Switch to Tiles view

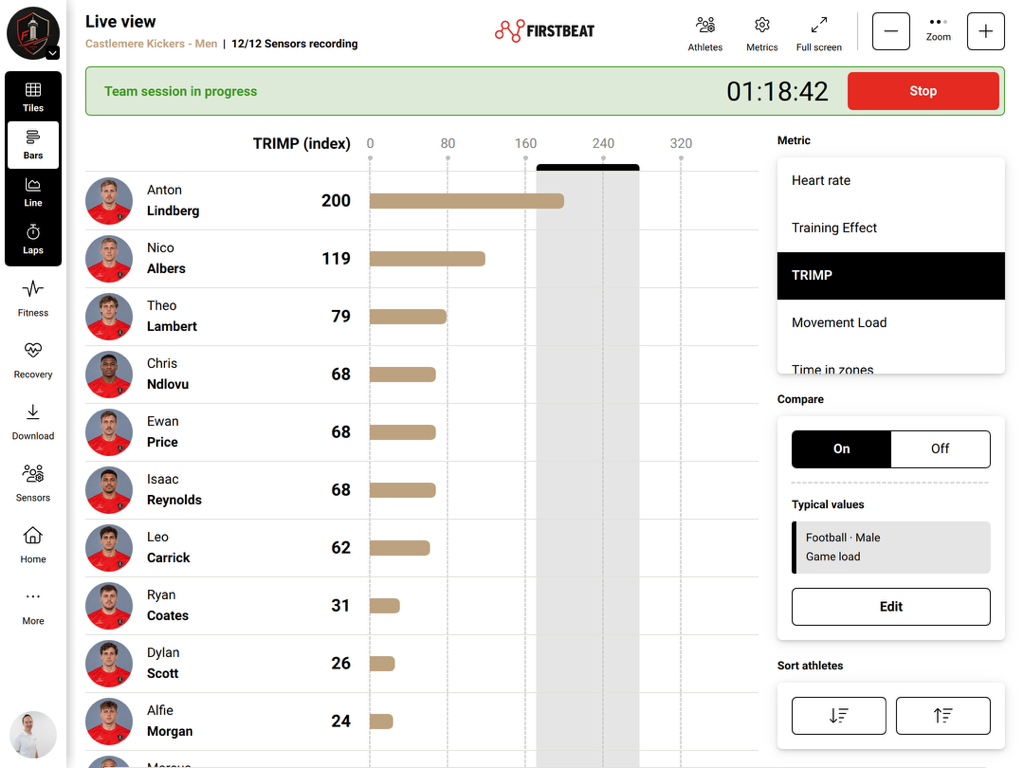[33, 97]
